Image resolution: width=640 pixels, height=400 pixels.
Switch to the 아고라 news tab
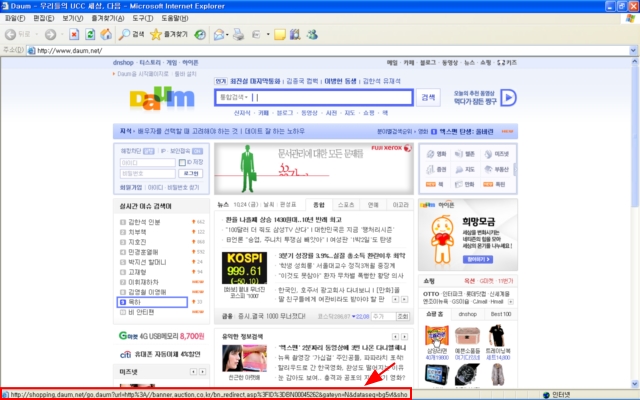click(x=400, y=204)
